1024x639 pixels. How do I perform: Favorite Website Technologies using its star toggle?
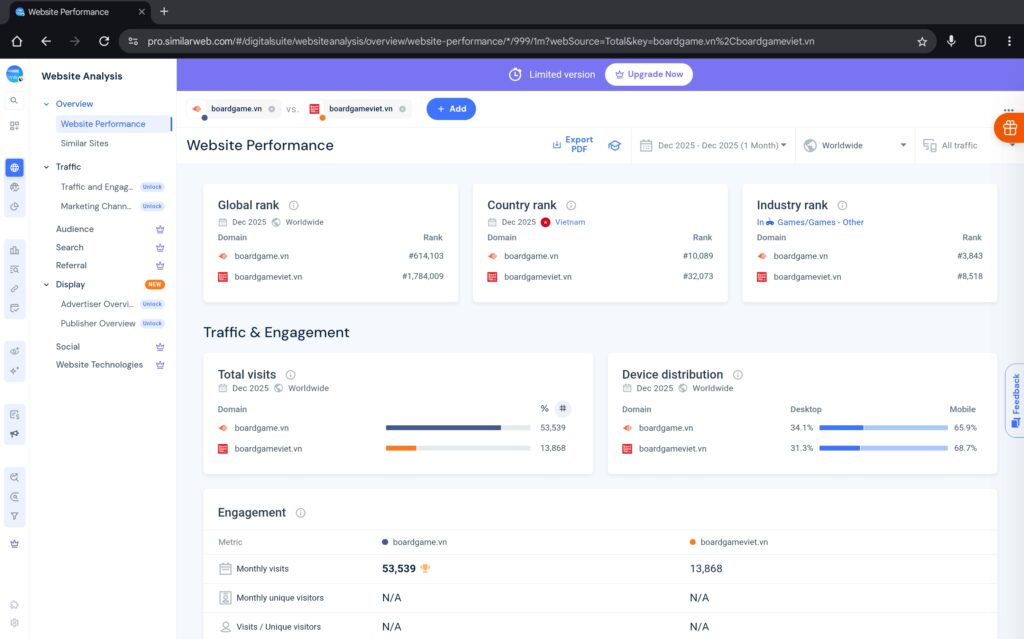point(160,364)
